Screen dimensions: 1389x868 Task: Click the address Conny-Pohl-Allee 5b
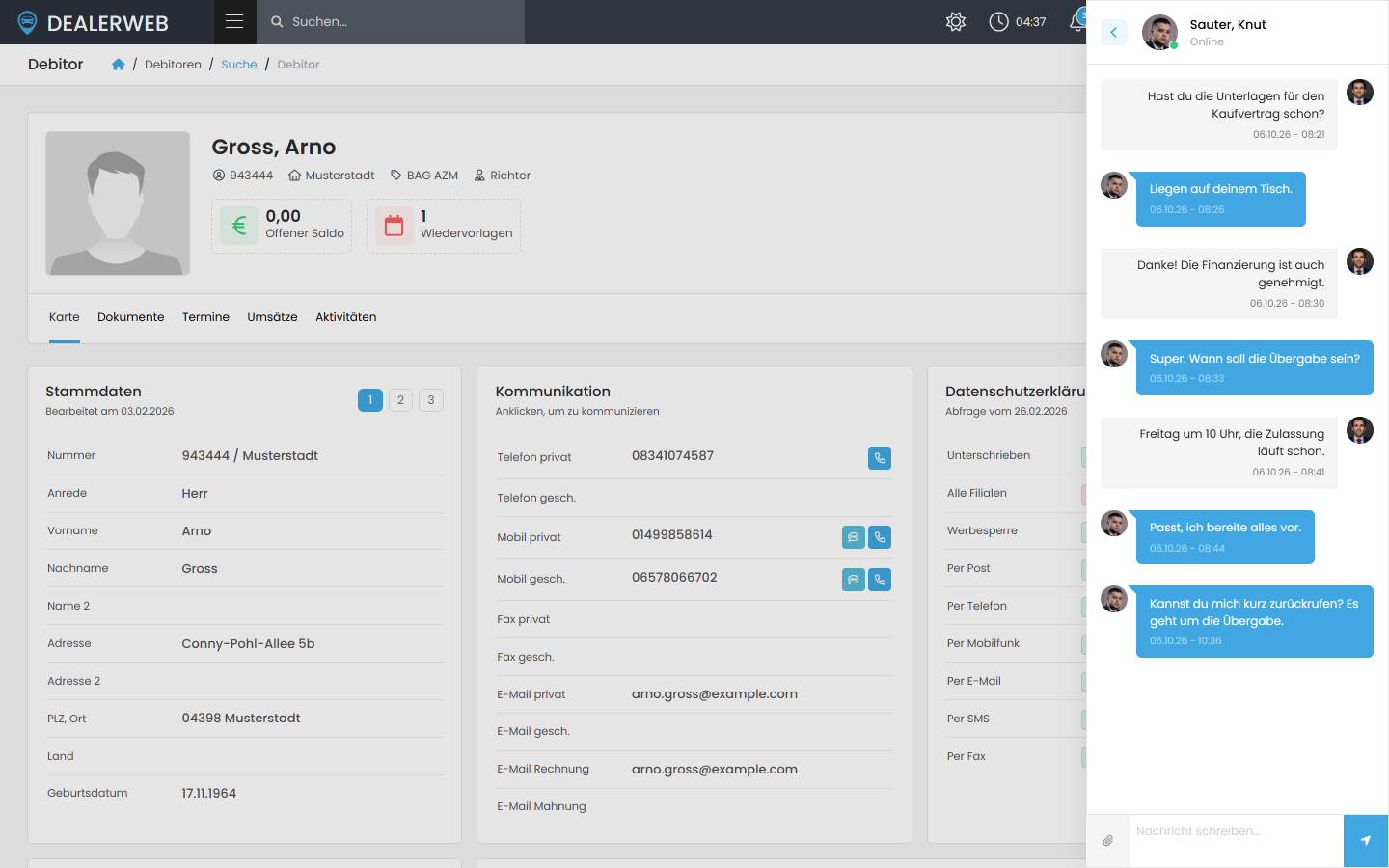click(x=249, y=644)
